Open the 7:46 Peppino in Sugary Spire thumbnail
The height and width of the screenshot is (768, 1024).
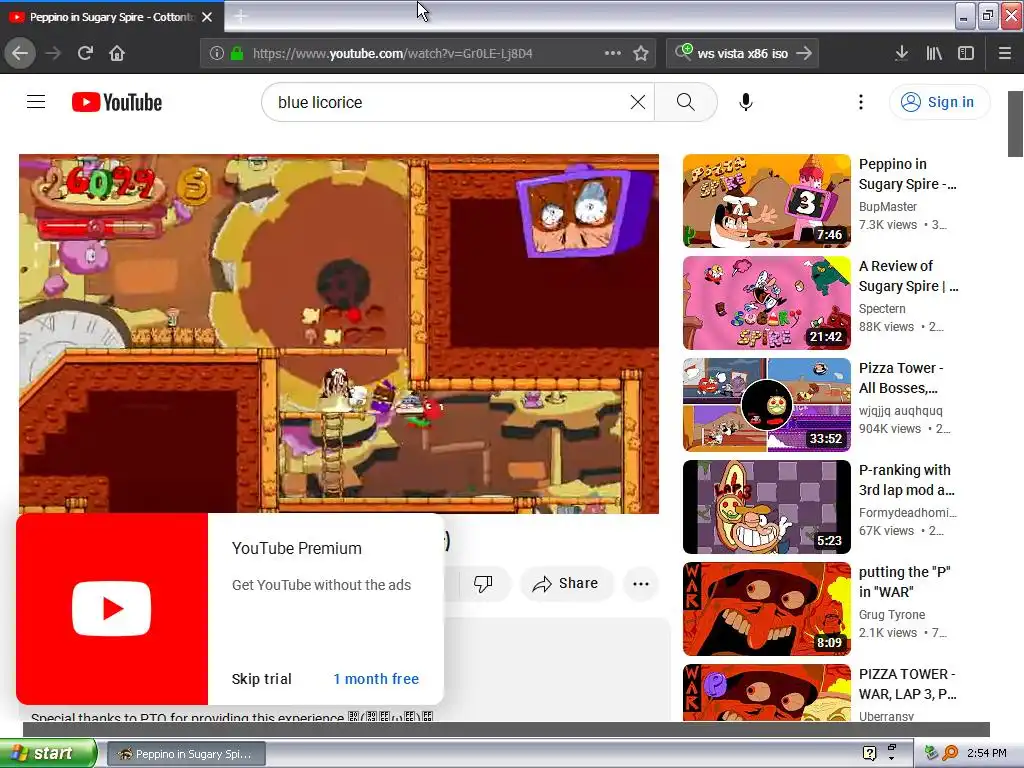pyautogui.click(x=767, y=201)
